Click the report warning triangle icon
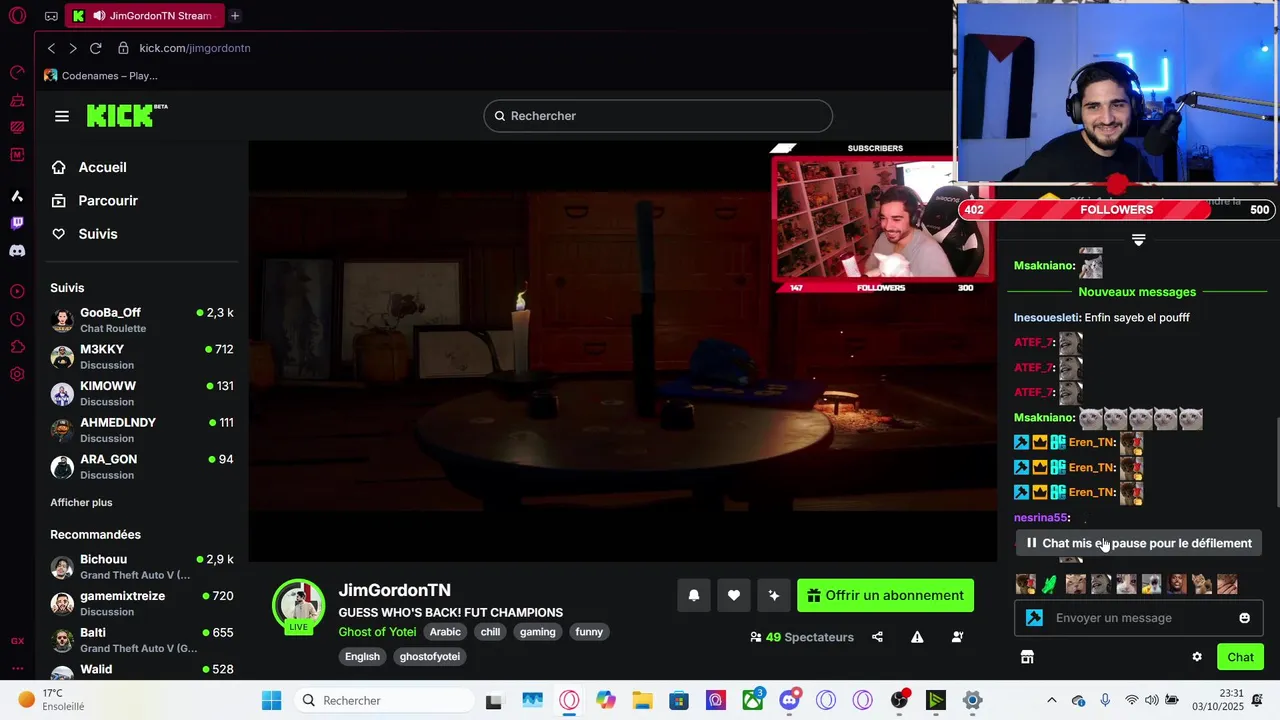This screenshot has height=720, width=1280. 917,637
